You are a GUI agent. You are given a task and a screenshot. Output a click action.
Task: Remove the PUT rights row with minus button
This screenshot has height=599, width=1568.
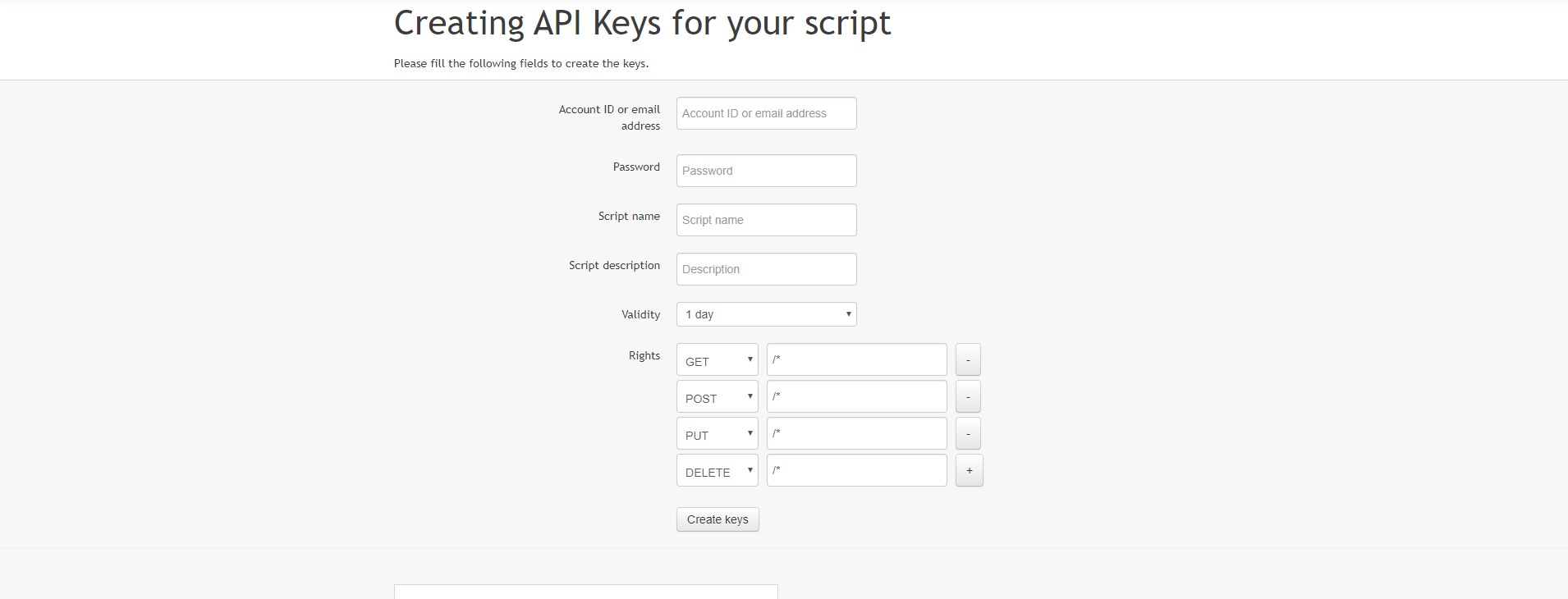[968, 433]
